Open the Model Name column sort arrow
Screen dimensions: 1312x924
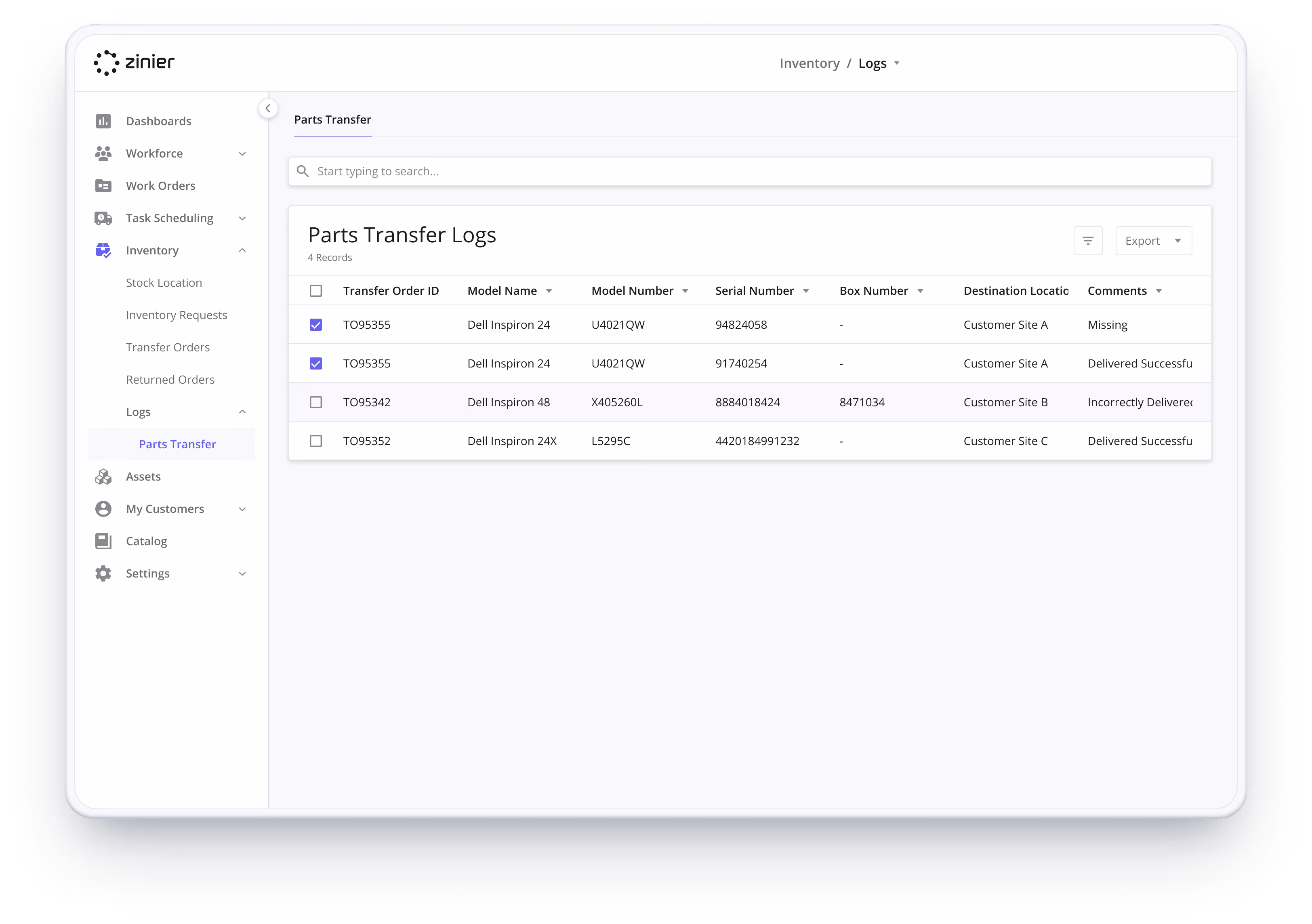[549, 291]
